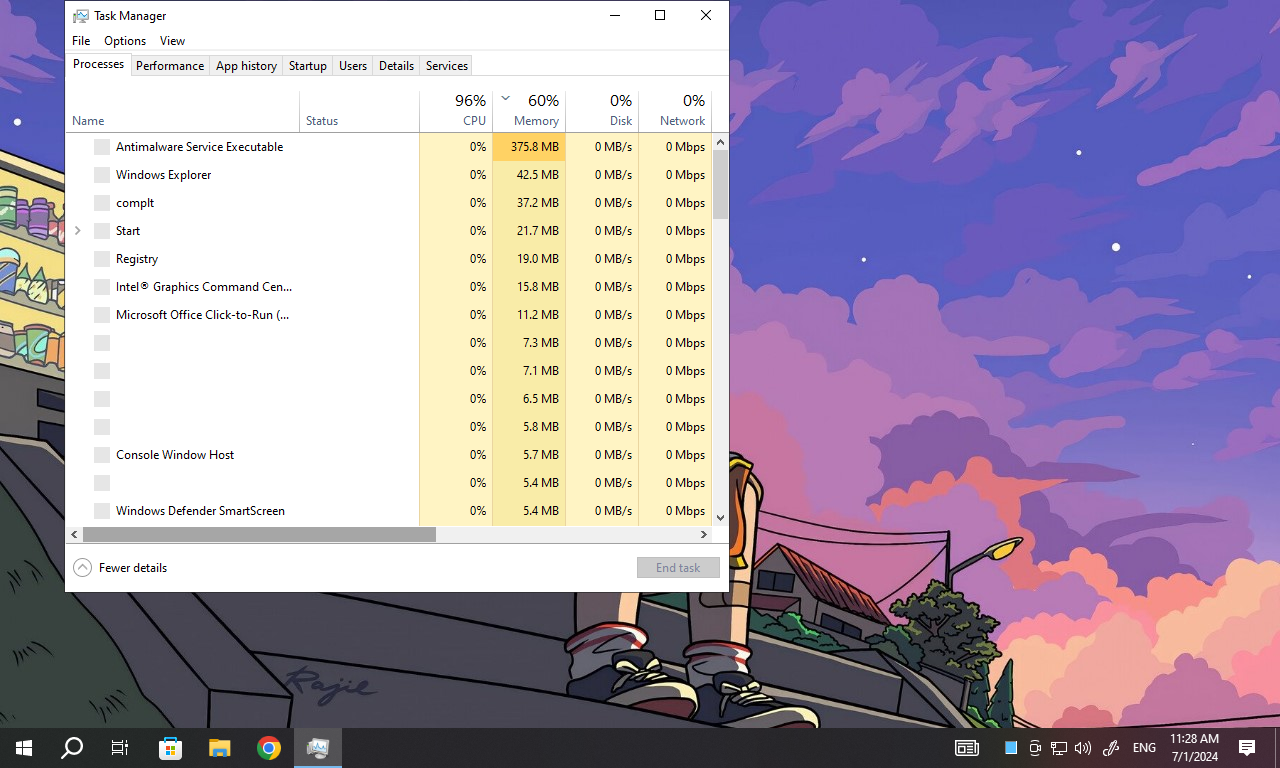Click the pen tray icon
The height and width of the screenshot is (768, 1280).
tap(1110, 748)
